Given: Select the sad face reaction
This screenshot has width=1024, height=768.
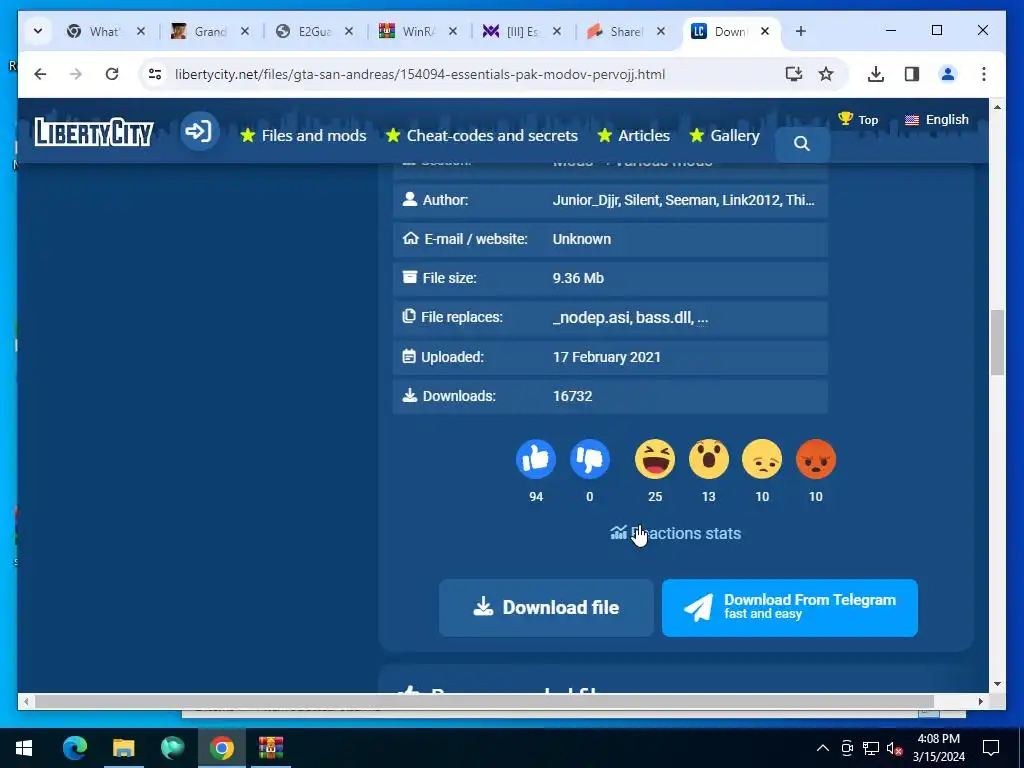Looking at the screenshot, I should (762, 459).
